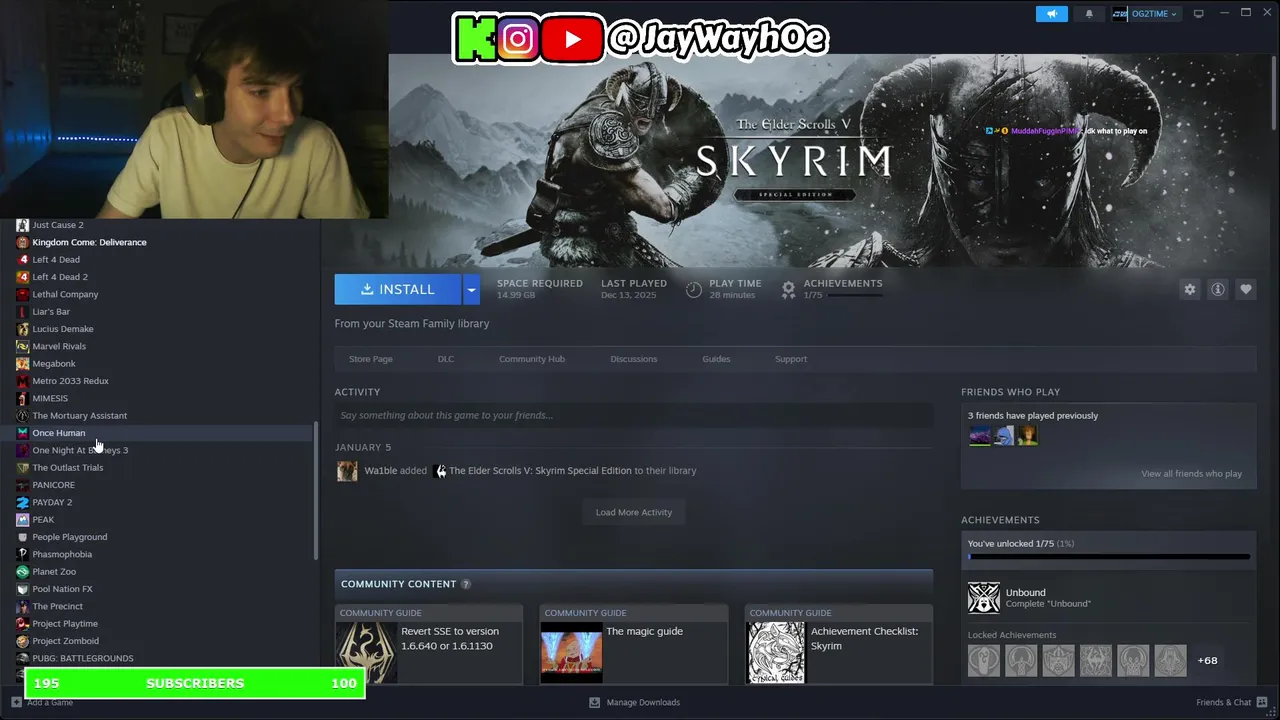The width and height of the screenshot is (1280, 720).
Task: Click the third friend avatar under Friends Who Play
Action: point(1027,436)
